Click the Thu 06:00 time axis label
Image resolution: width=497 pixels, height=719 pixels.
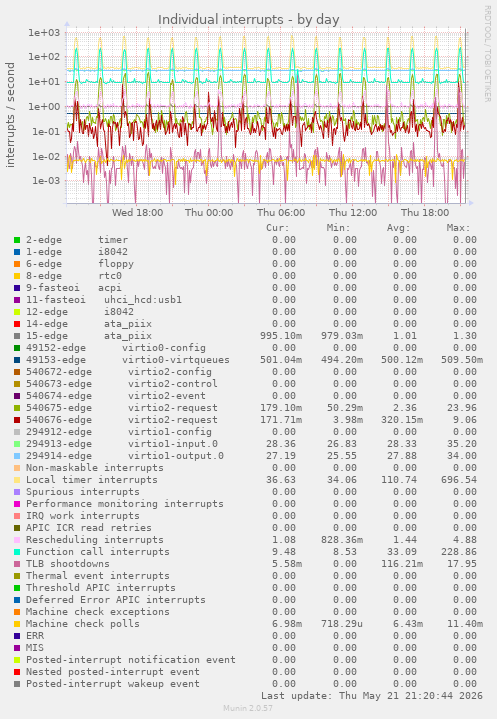click(281, 213)
